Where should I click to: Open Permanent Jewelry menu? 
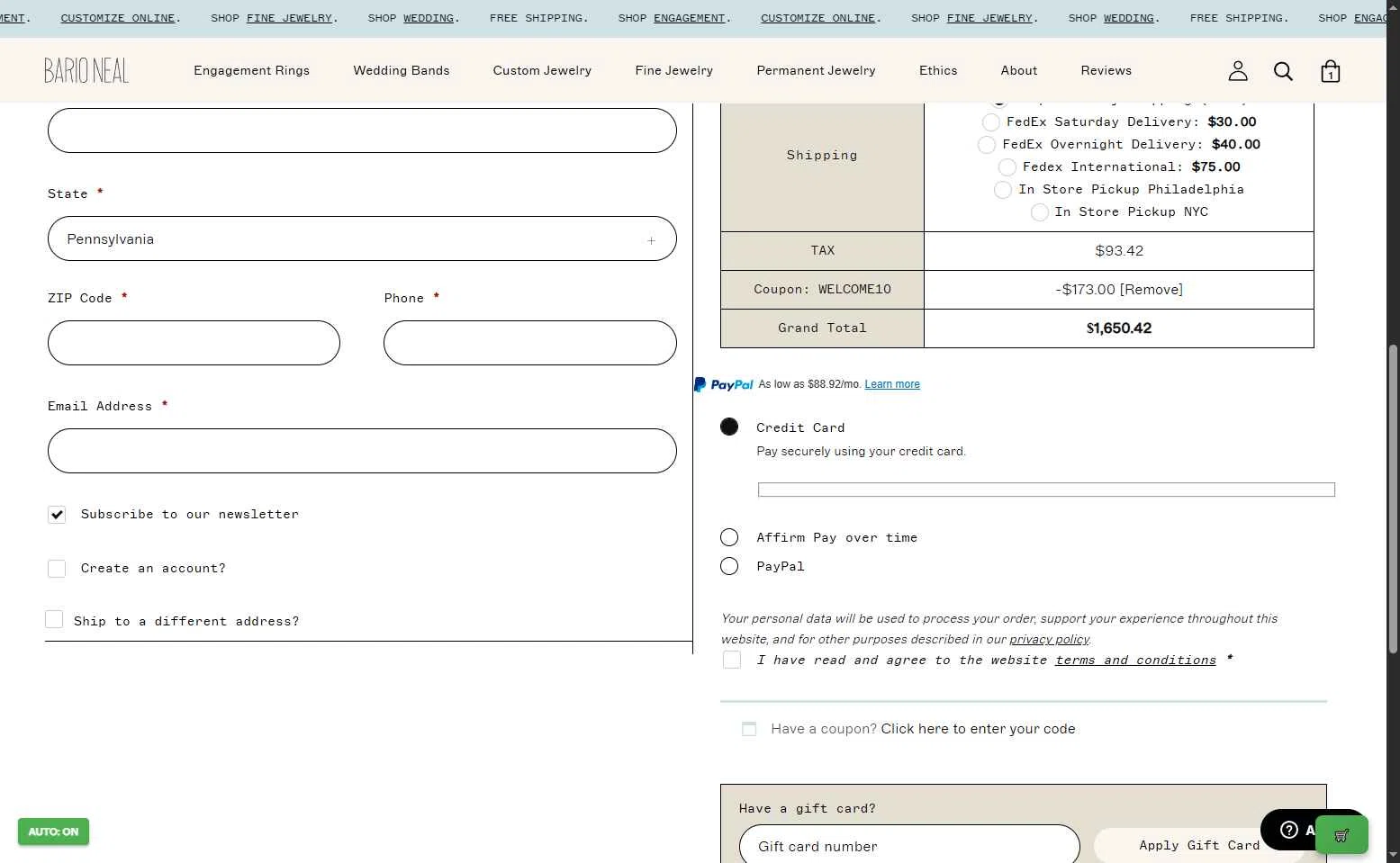[816, 70]
